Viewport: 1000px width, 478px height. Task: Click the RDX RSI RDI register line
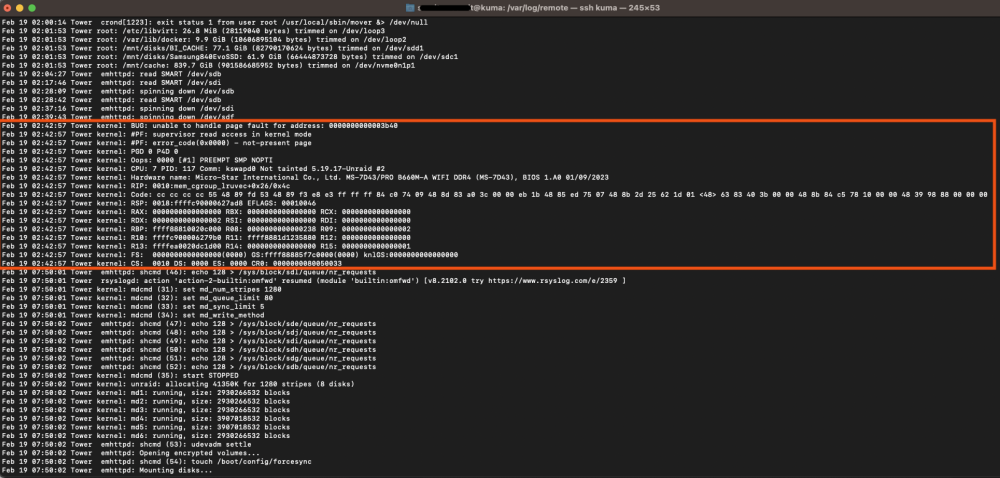pos(206,221)
